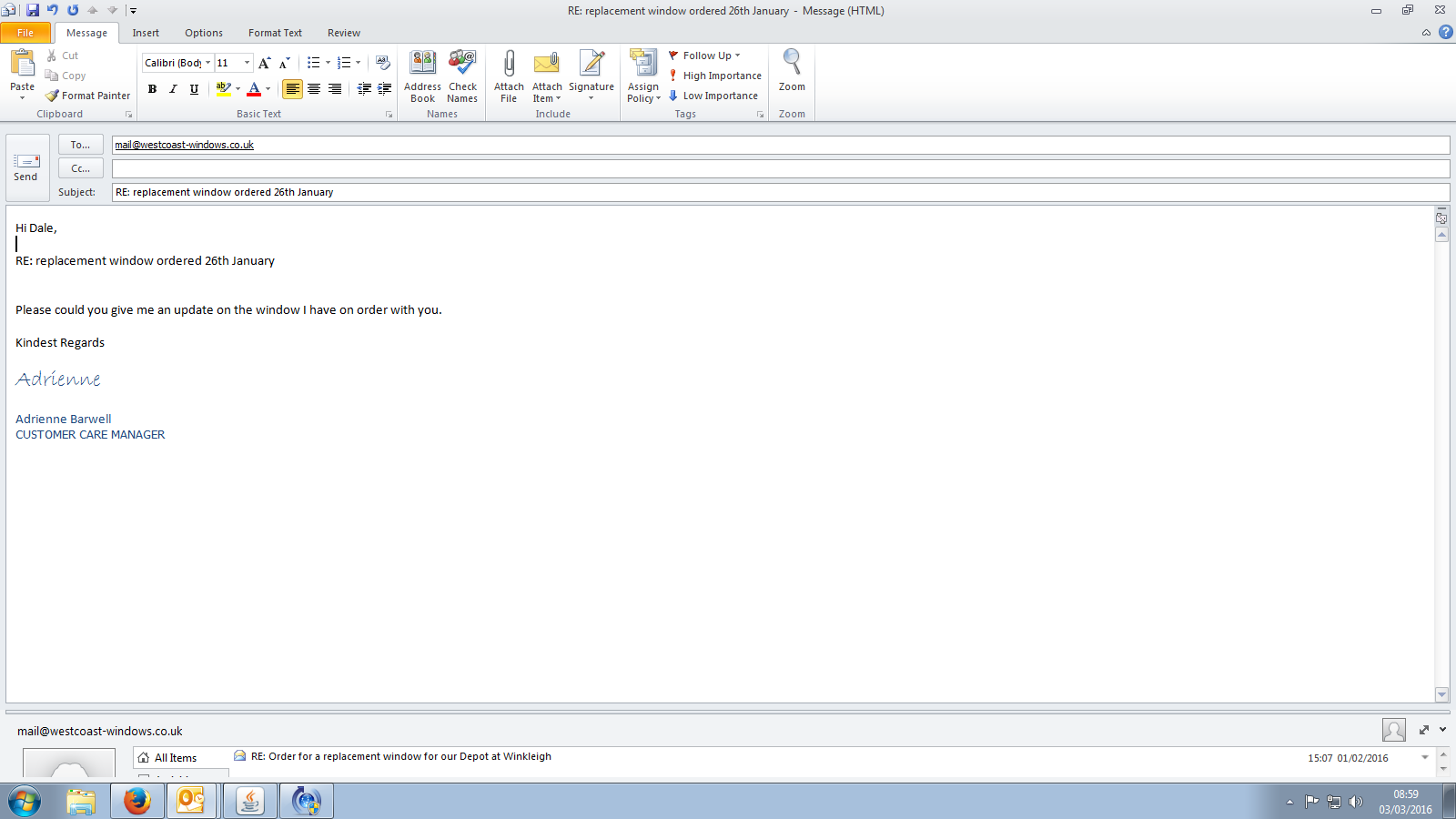1456x819 pixels.
Task: Open Firefox from the taskbar
Action: [x=137, y=801]
